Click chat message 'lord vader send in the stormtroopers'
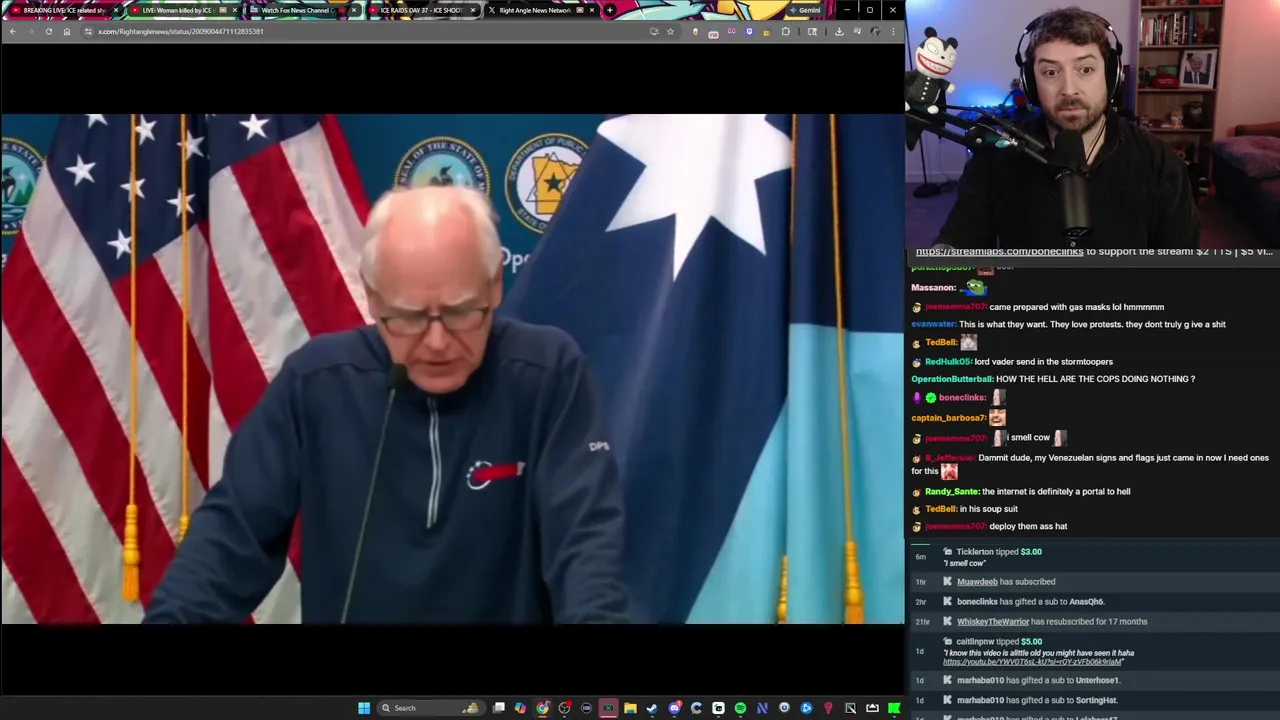 pos(1043,362)
